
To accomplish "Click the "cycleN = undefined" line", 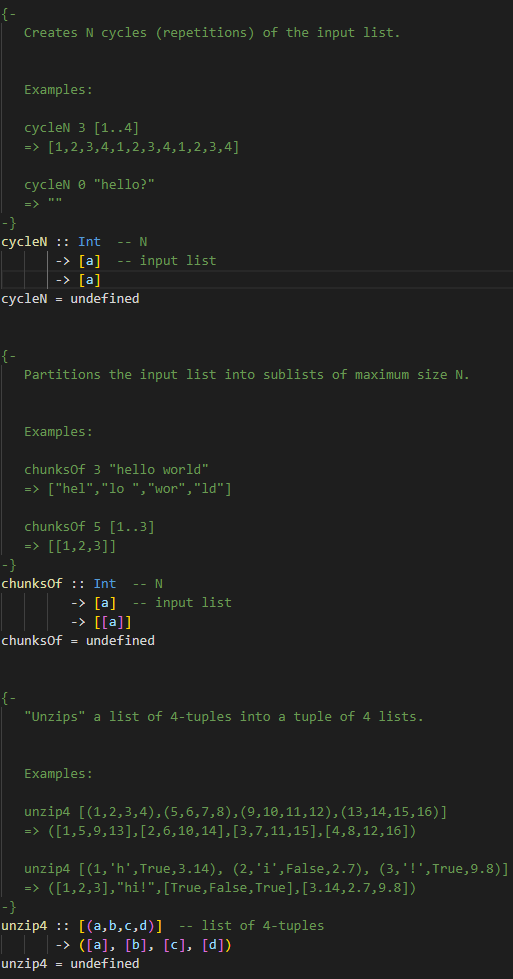I will click(70, 299).
